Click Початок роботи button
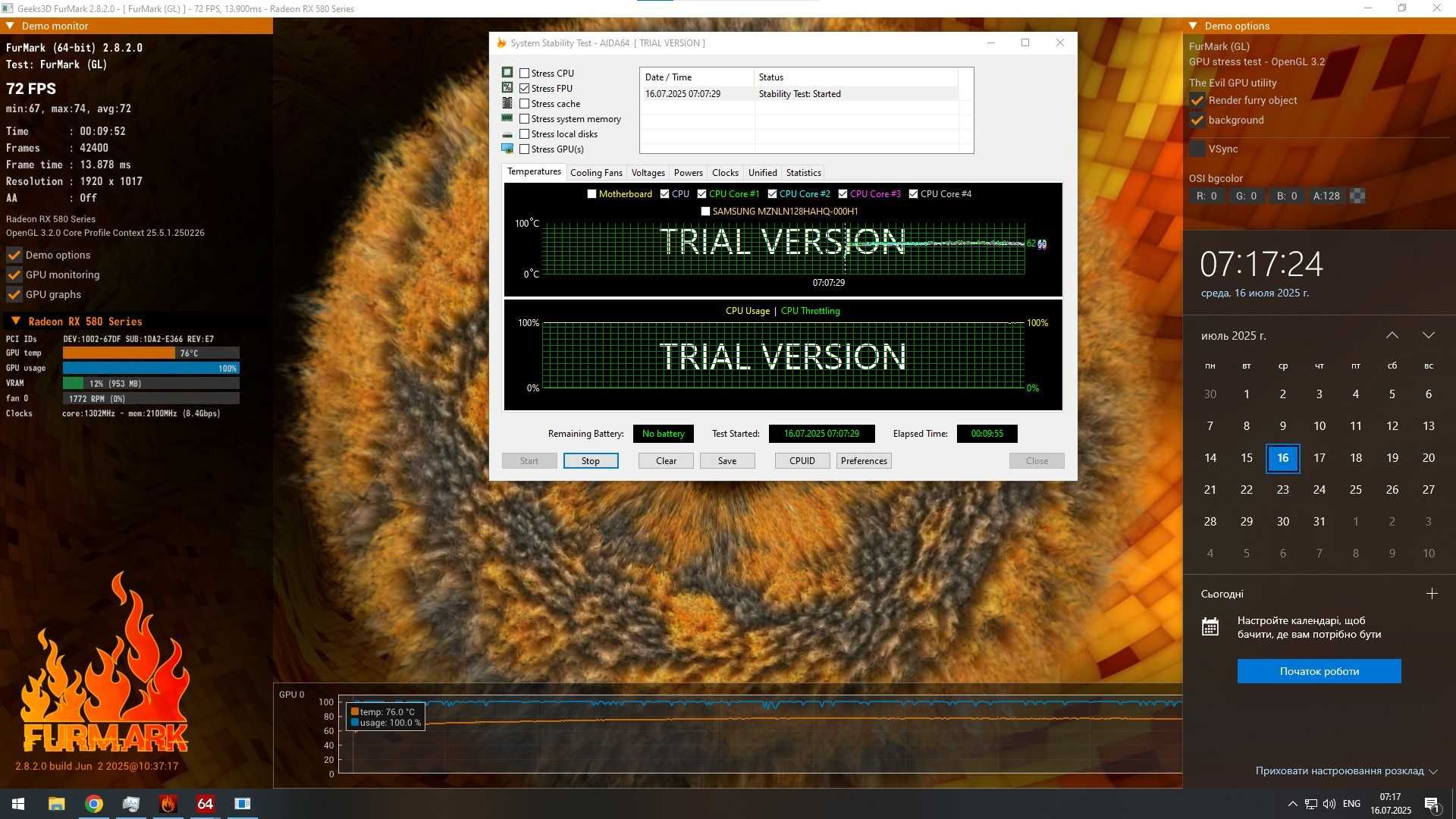 (1319, 671)
